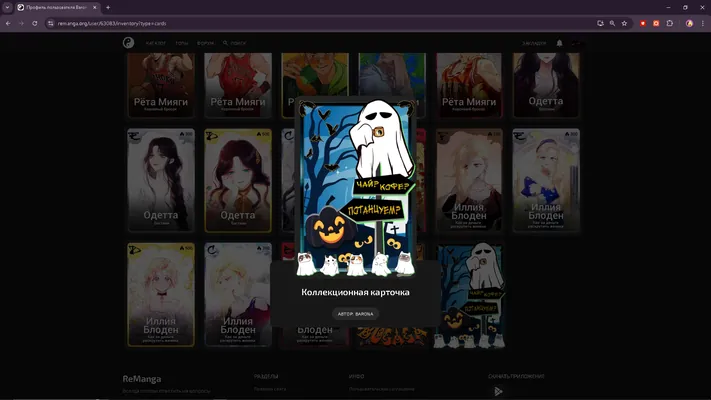Open the browser extensions puzzle icon

670,23
